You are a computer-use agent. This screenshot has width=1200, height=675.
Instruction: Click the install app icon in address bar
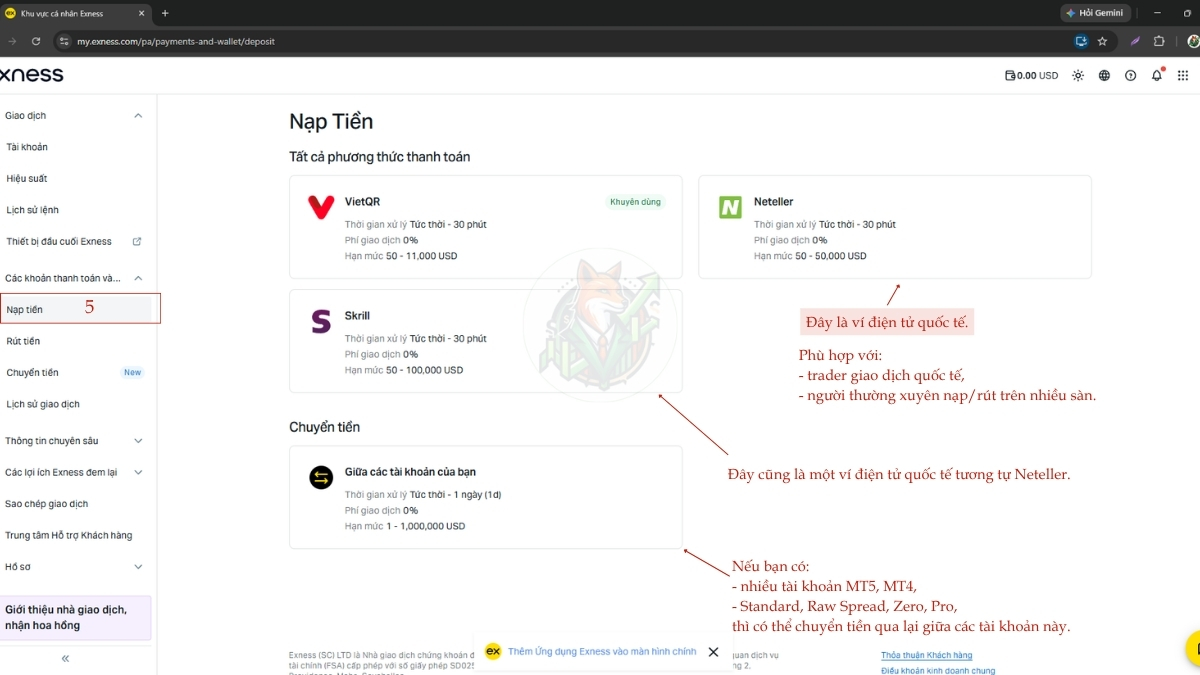point(1080,41)
